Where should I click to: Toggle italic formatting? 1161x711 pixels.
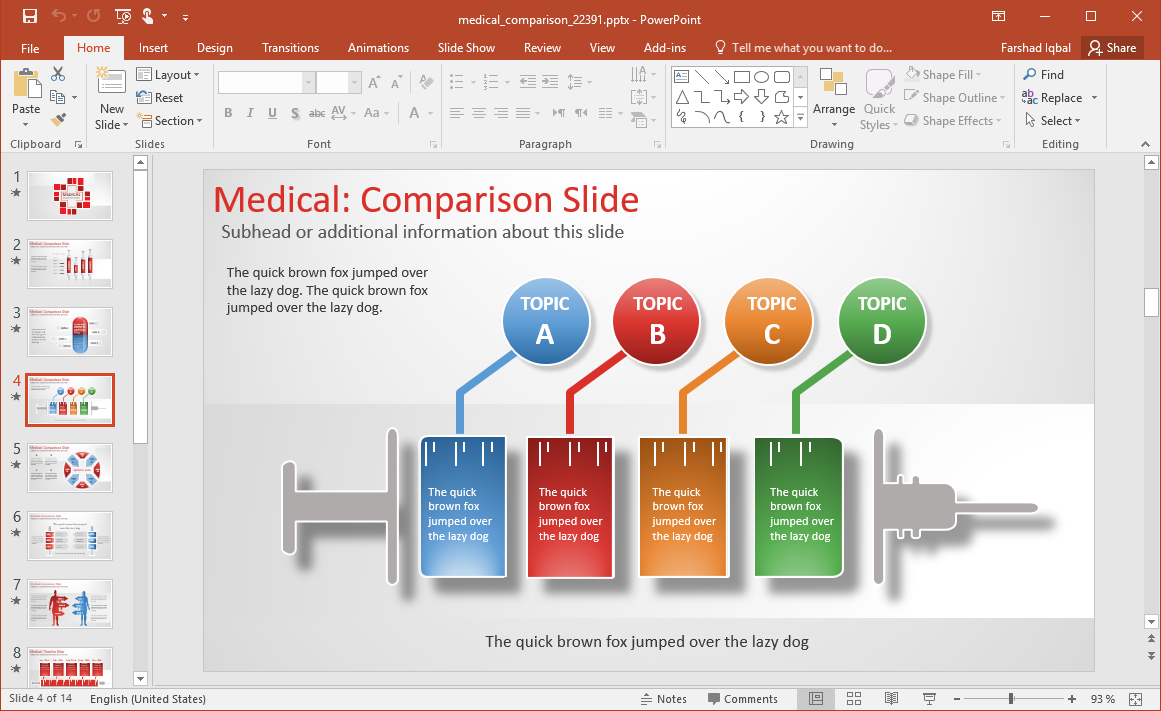[x=250, y=113]
